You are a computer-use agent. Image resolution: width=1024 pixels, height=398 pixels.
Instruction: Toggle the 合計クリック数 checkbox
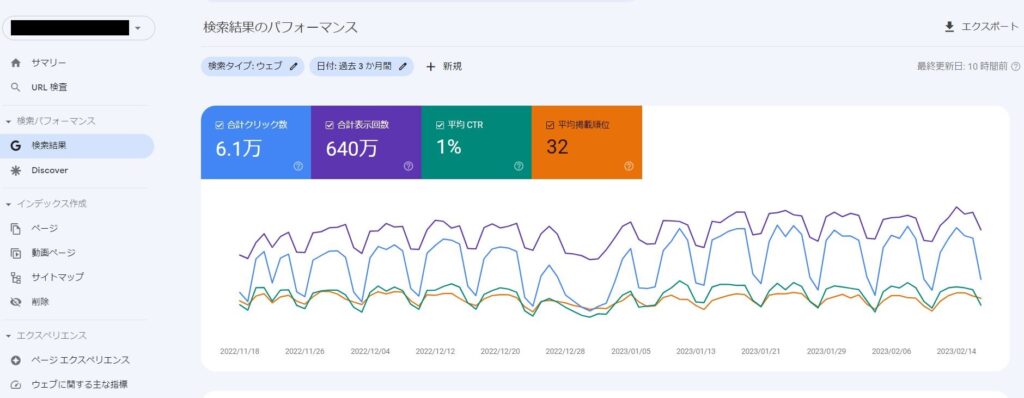coord(219,124)
